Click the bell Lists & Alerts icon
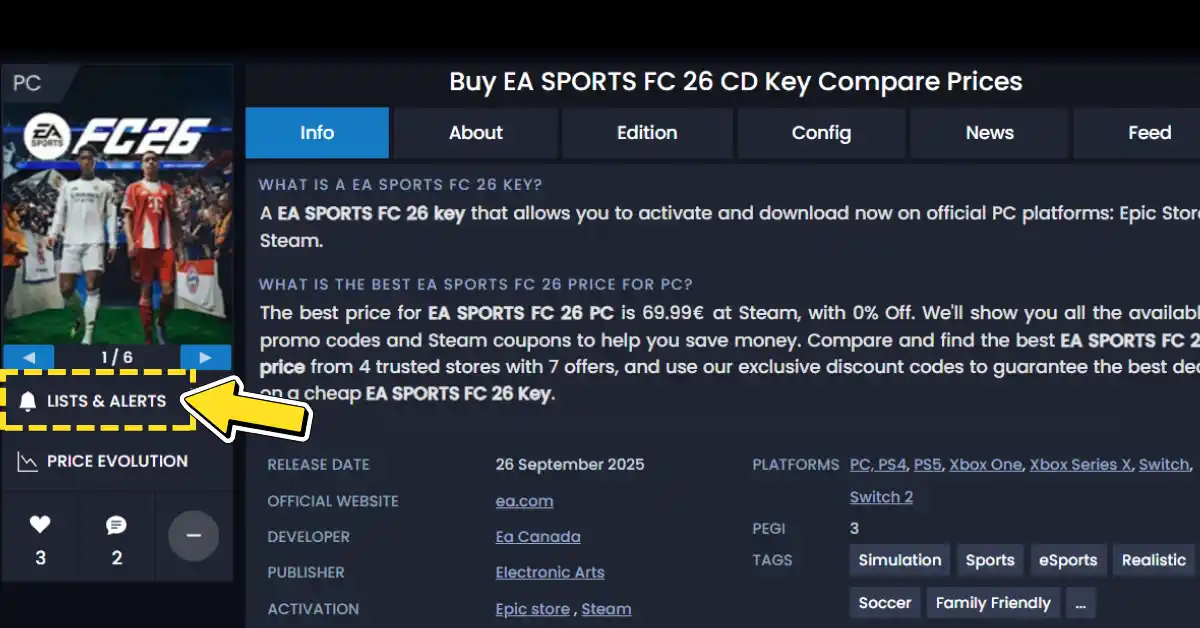The width and height of the screenshot is (1200, 628). 28,402
